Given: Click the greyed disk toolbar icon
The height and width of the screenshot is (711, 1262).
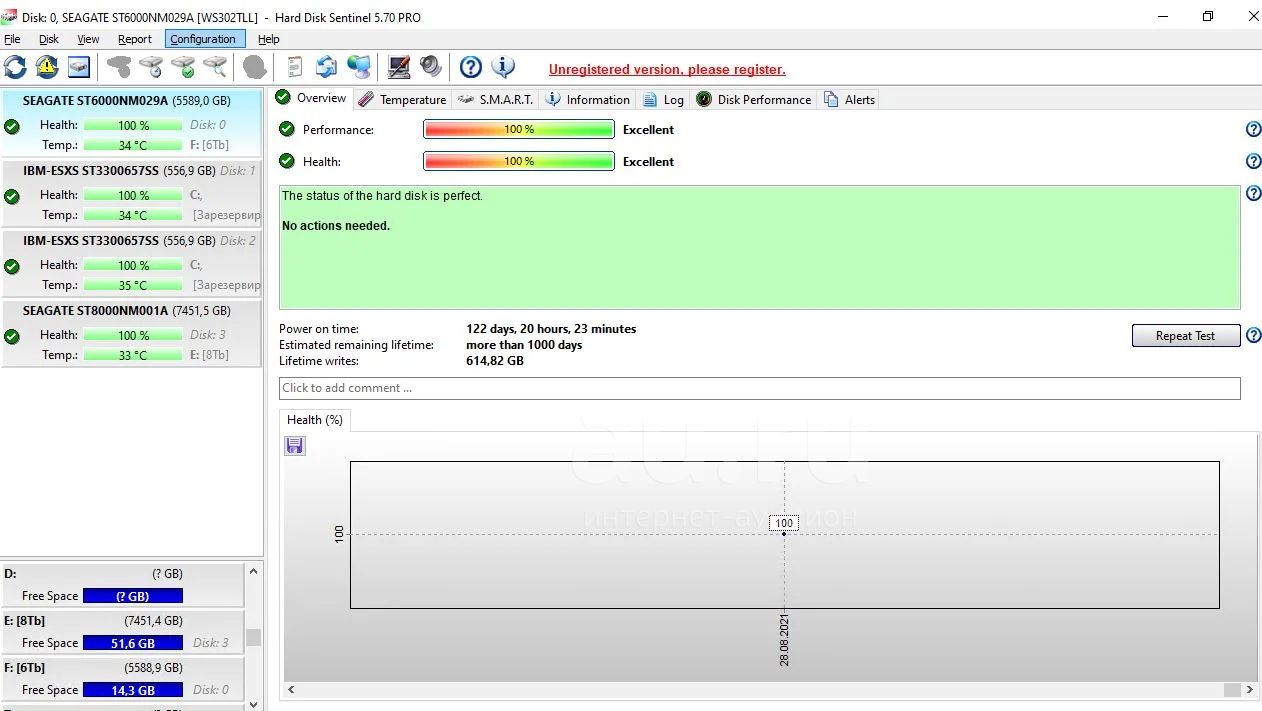Looking at the screenshot, I should [119, 67].
